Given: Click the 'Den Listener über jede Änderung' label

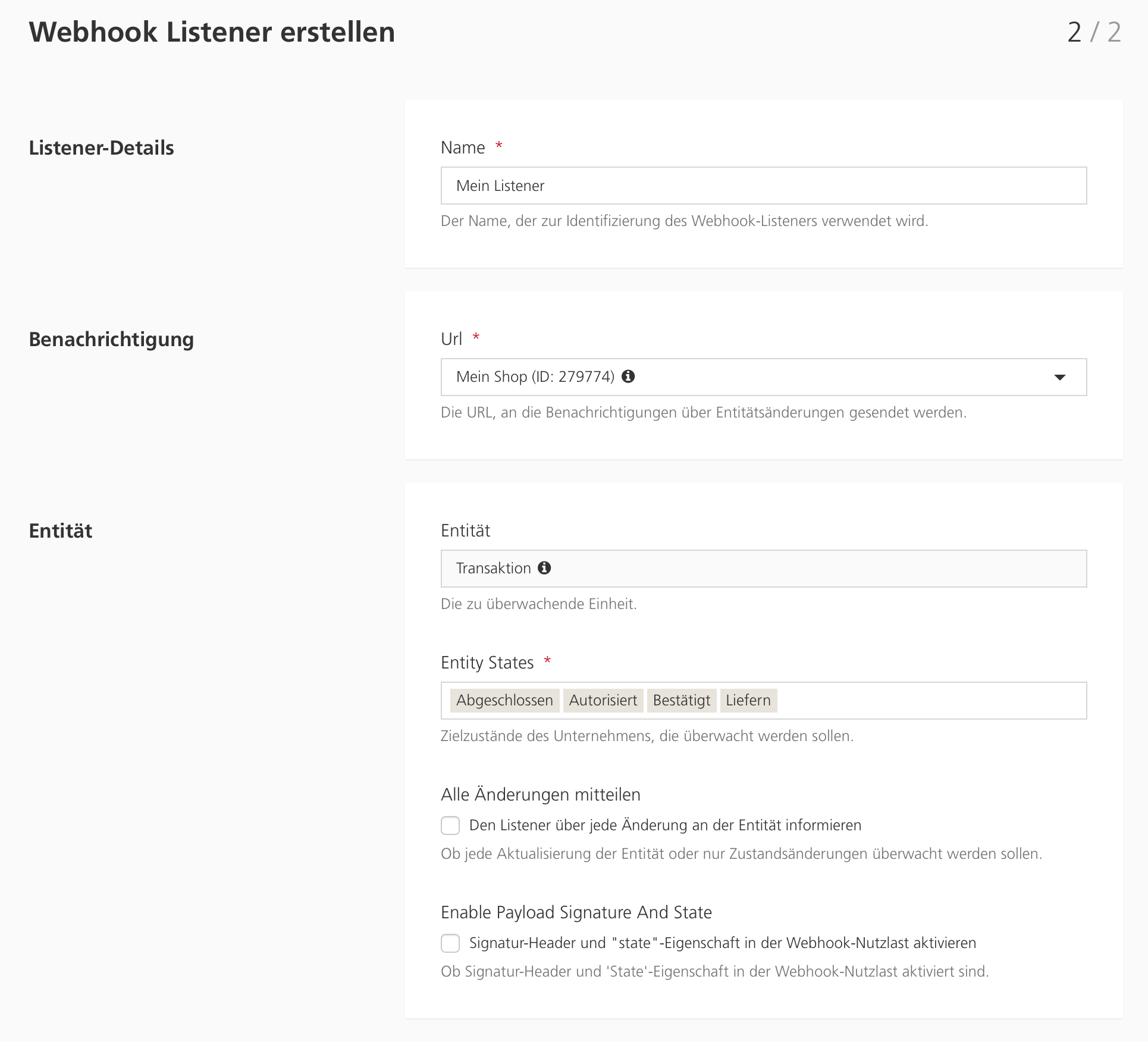Looking at the screenshot, I should pyautogui.click(x=665, y=826).
